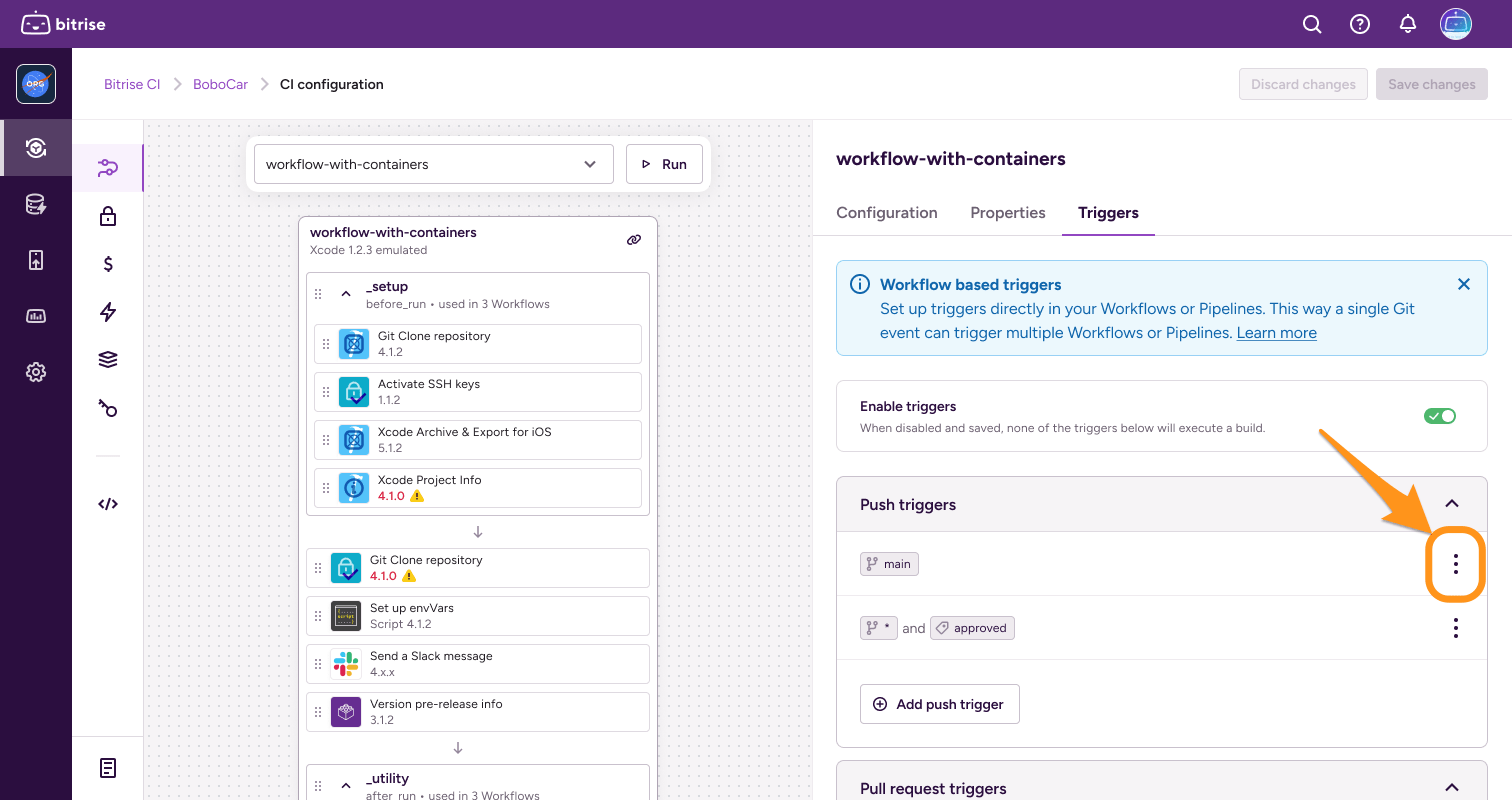Open the insights chart icon in sidebar
The image size is (1512, 800).
(x=36, y=316)
